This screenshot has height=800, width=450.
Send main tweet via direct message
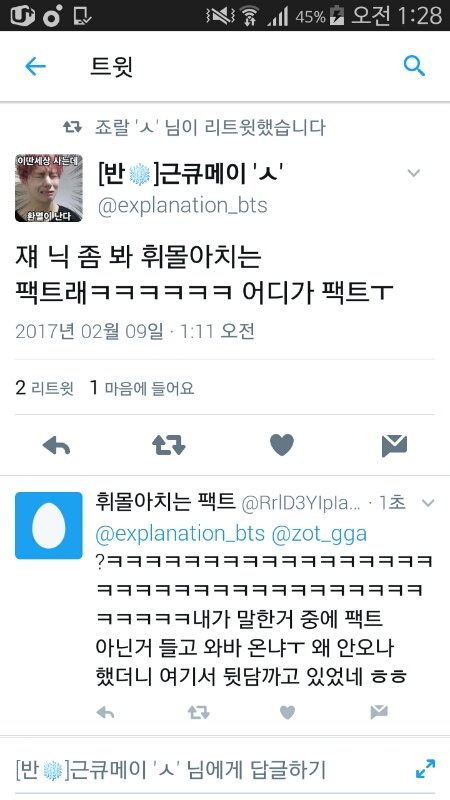(x=394, y=446)
